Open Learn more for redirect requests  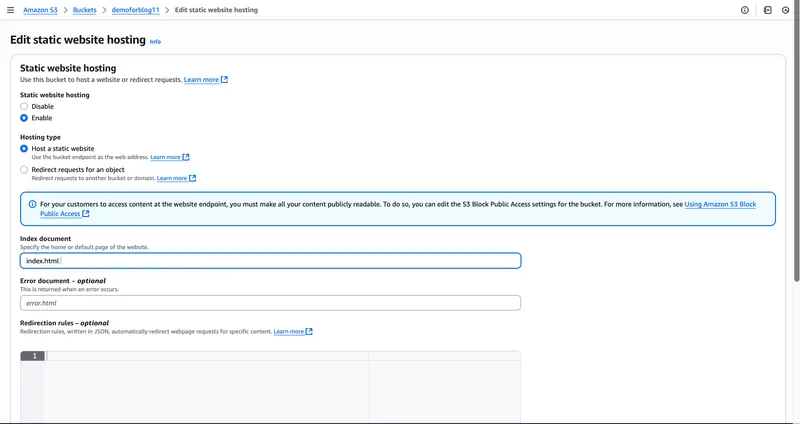point(172,178)
